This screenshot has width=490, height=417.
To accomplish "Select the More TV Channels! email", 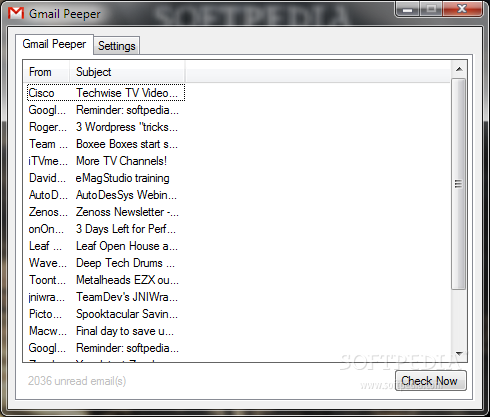I will (106, 161).
